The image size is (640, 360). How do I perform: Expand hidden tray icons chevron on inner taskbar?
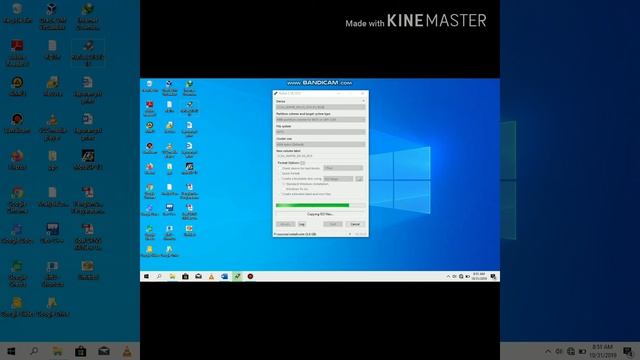(x=448, y=276)
